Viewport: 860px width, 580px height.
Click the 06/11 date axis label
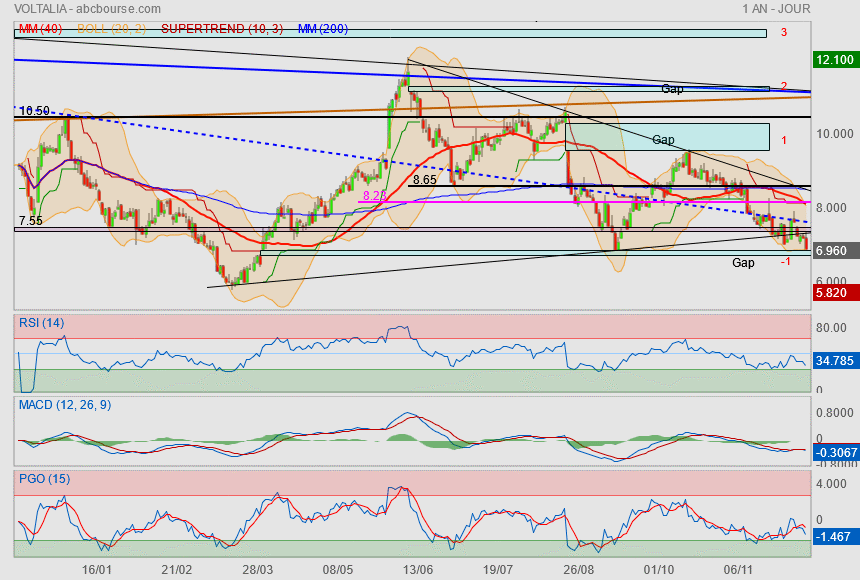pos(739,569)
